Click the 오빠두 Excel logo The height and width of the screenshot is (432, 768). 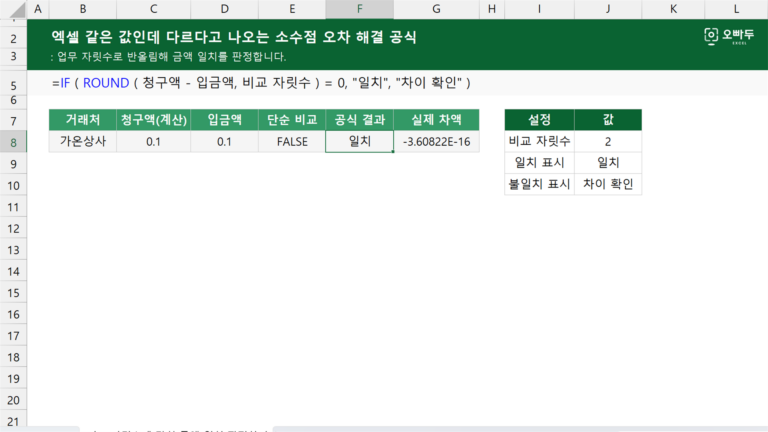[x=729, y=36]
